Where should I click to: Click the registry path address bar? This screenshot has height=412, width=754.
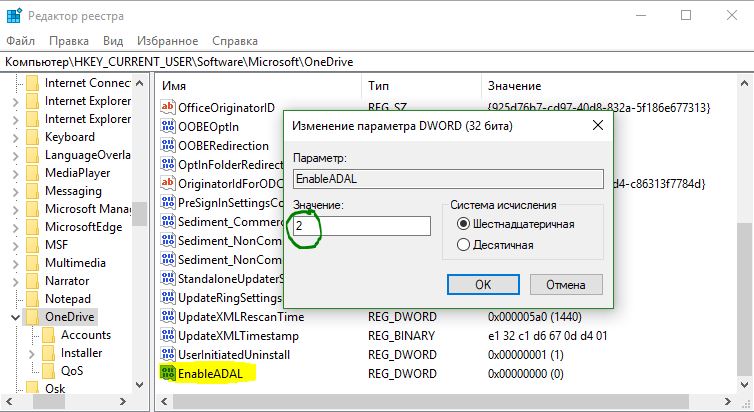pos(377,62)
